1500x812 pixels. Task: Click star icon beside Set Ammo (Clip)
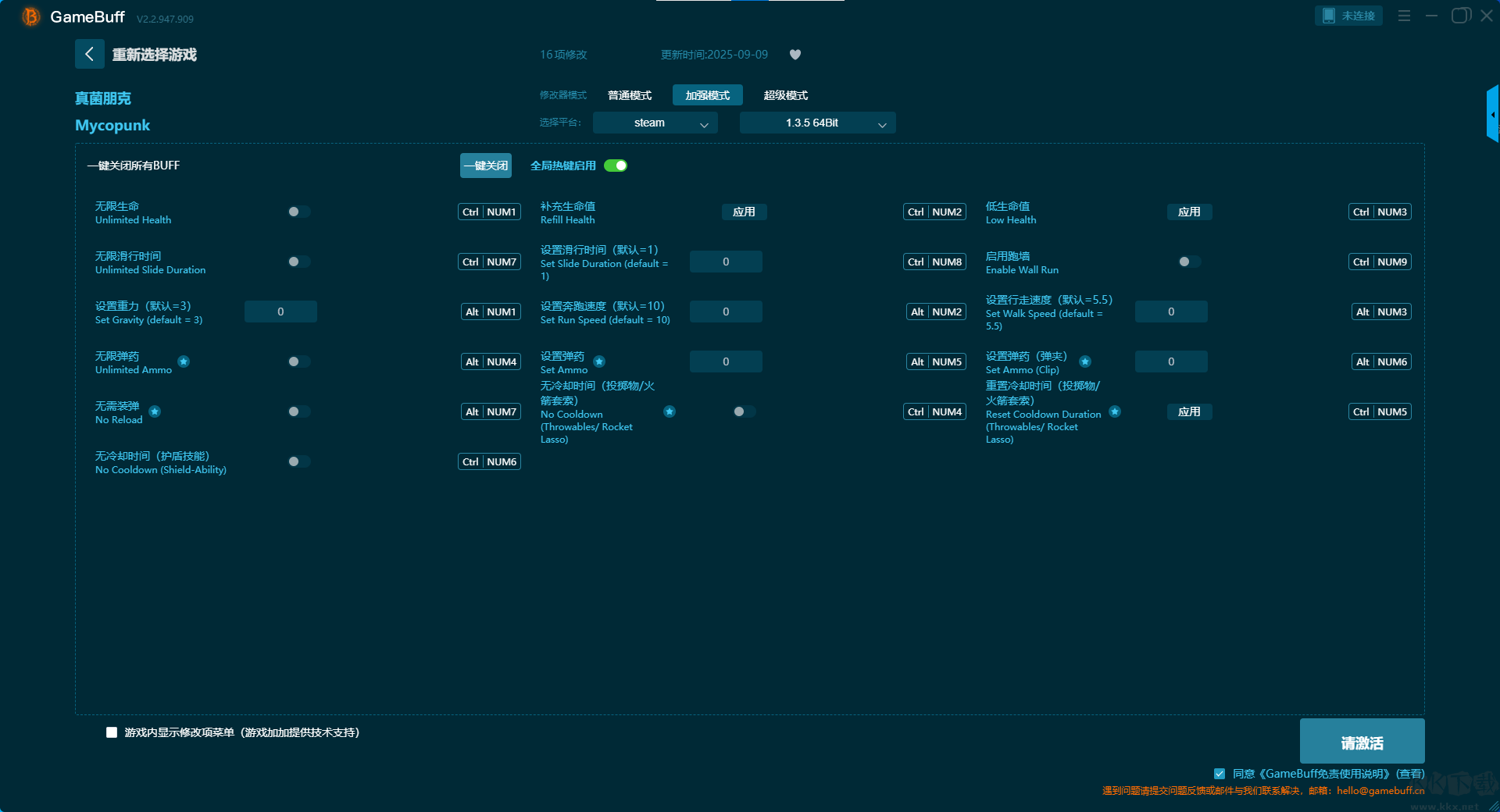pos(1085,361)
